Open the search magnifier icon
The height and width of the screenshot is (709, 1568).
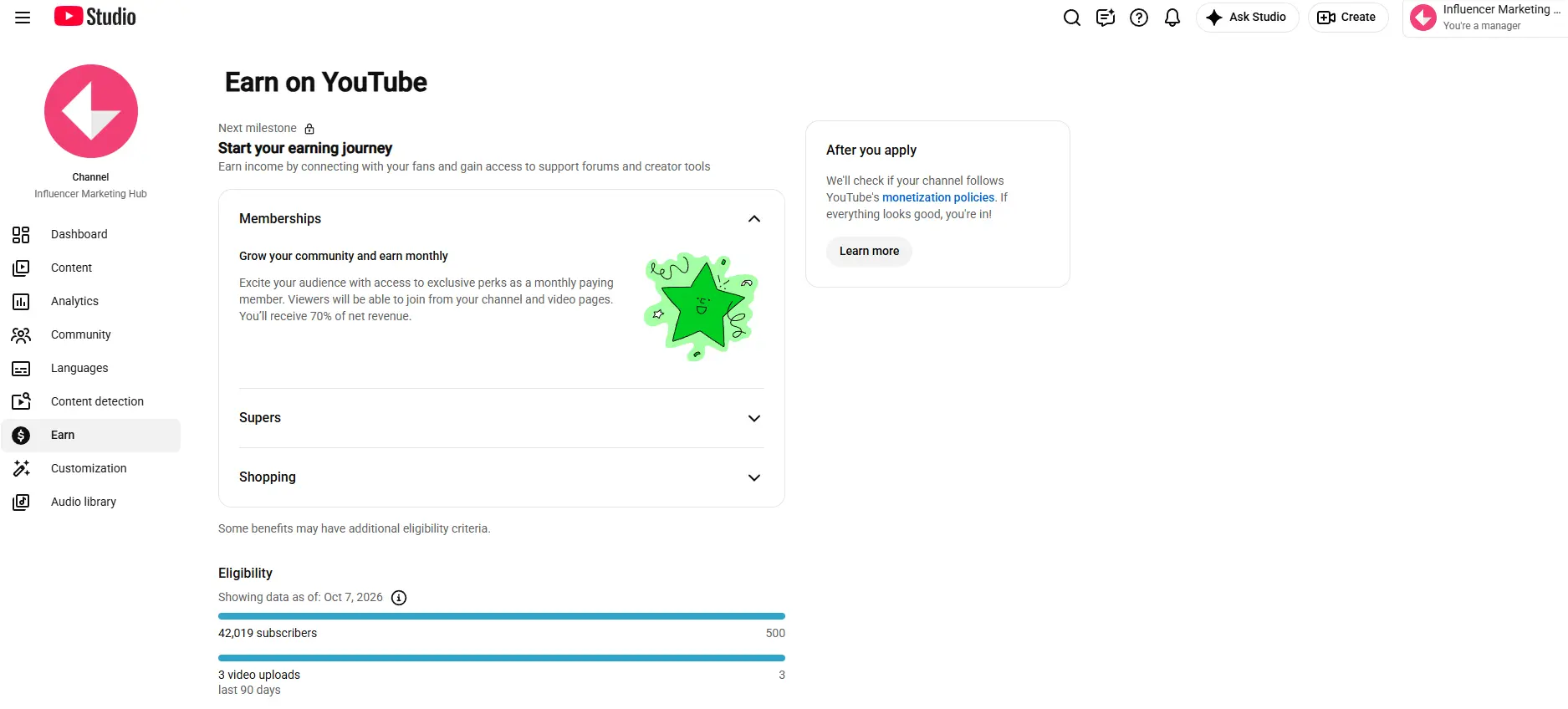1071,18
